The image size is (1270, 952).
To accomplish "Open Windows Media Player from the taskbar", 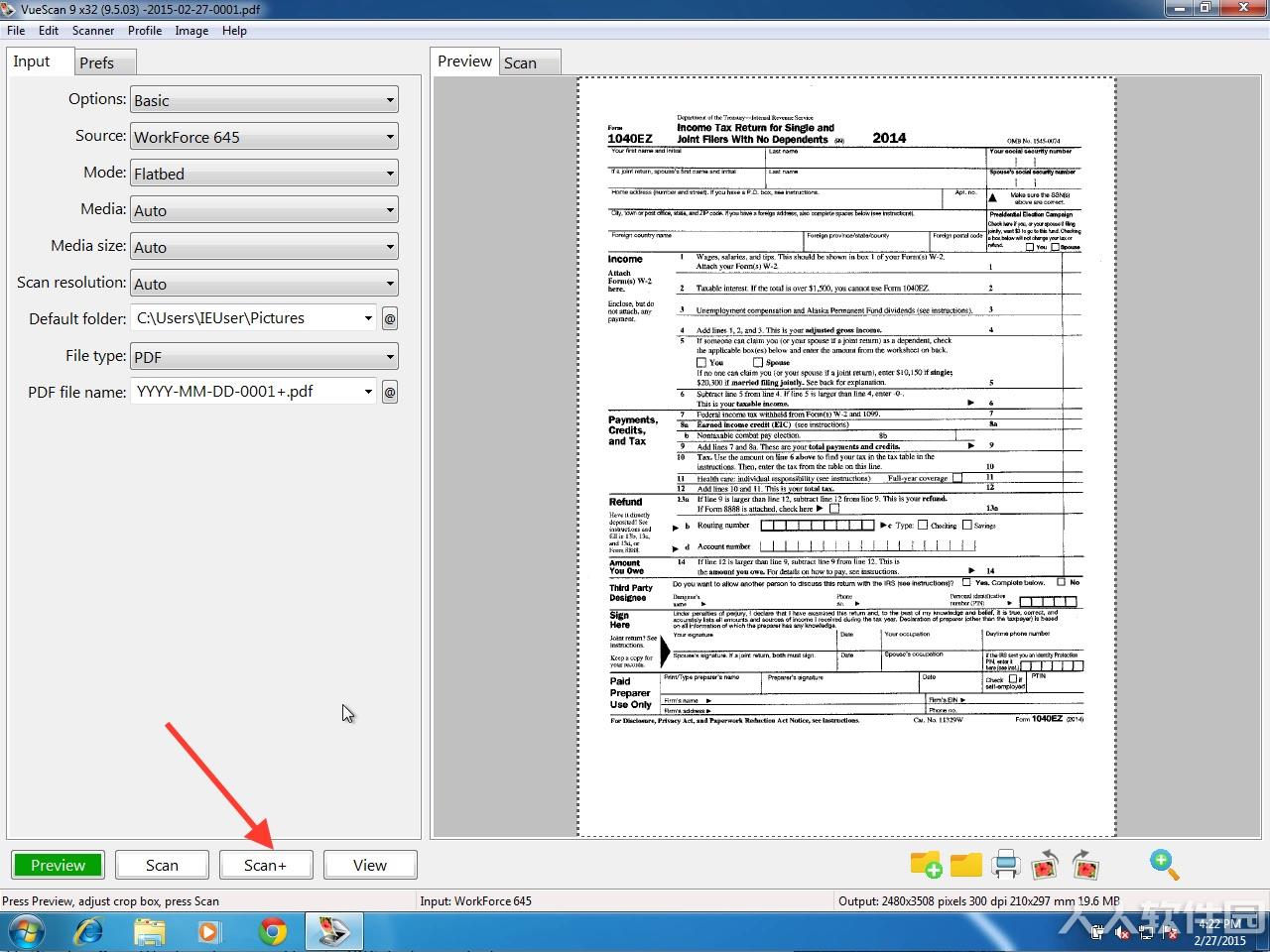I will (208, 932).
